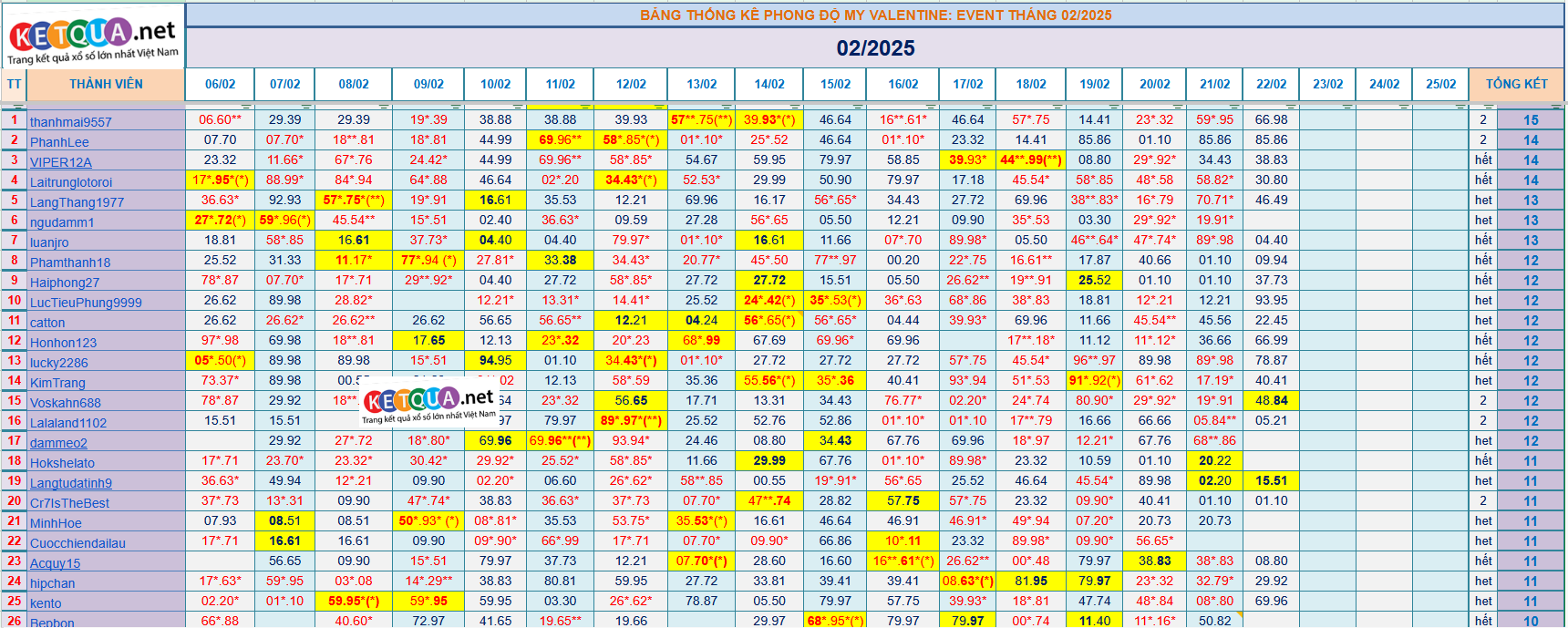Screen dimensions: 1568x628
Task: Expand filter dropdown for TỔNG KẾT column
Action: tap(1555, 107)
